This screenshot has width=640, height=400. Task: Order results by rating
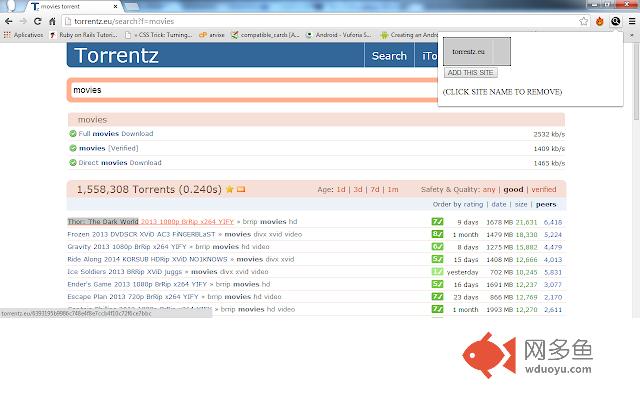pos(473,204)
